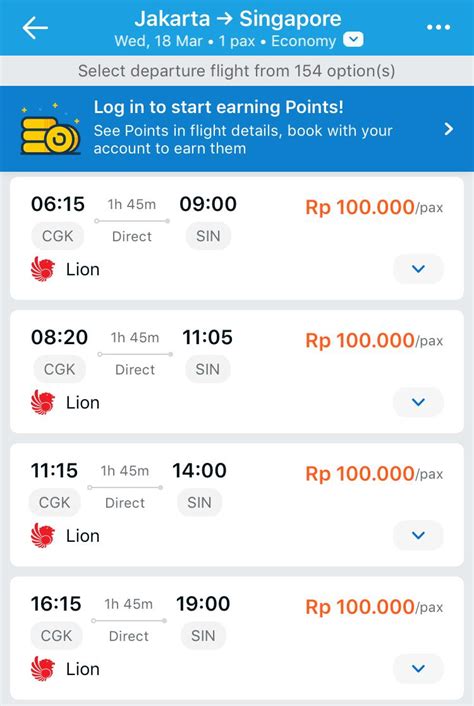The width and height of the screenshot is (474, 706).
Task: Expand details for the 08:20 flight
Action: [418, 402]
